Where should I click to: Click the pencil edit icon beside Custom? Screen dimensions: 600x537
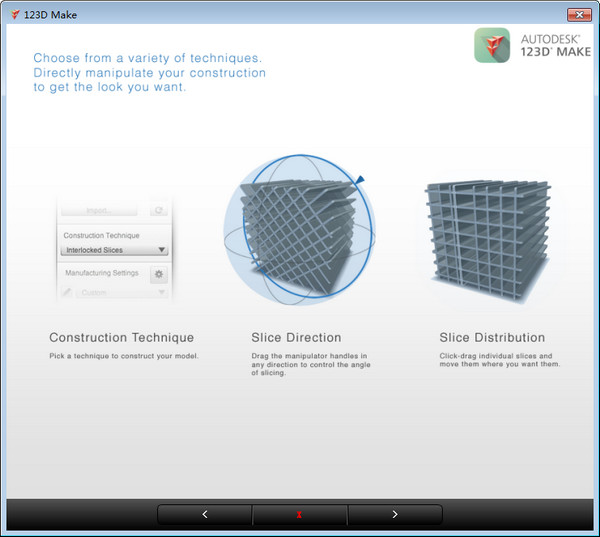point(67,293)
